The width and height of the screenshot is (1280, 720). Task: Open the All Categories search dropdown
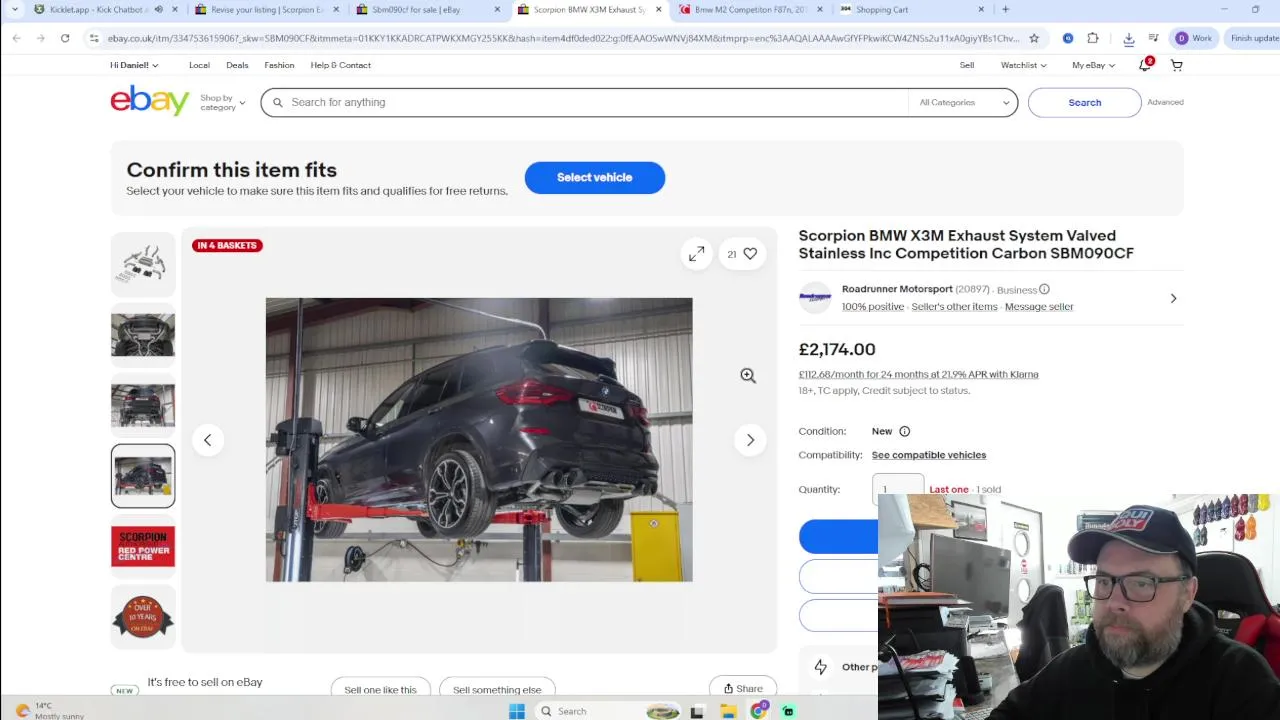click(964, 102)
